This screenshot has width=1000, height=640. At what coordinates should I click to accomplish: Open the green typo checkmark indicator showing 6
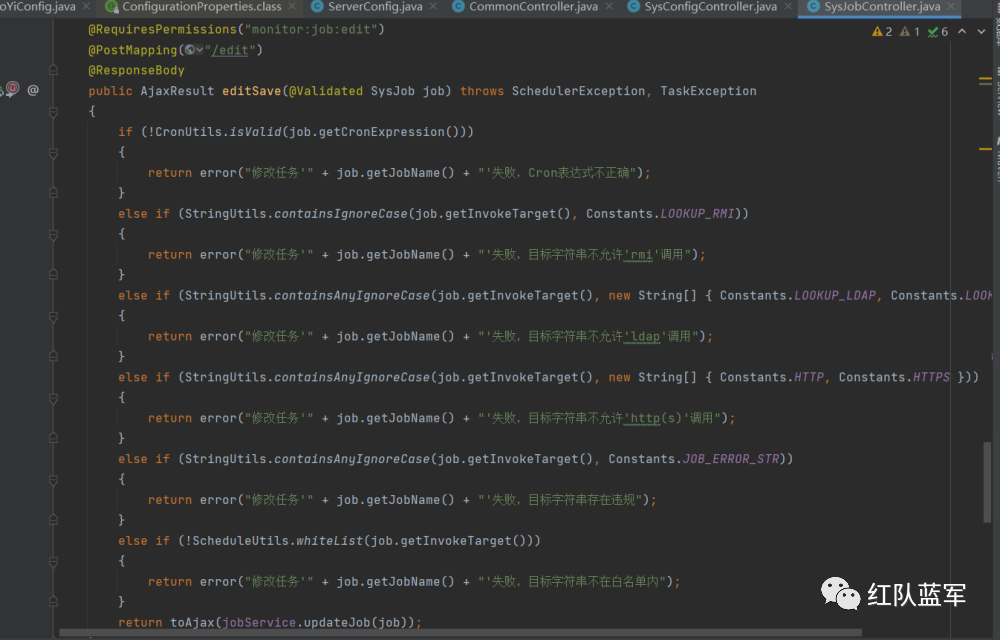pyautogui.click(x=938, y=31)
